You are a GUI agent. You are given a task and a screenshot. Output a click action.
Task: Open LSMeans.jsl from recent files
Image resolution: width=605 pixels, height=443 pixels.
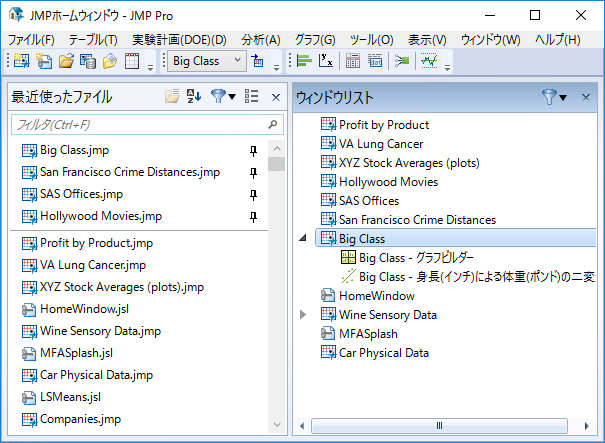[x=61, y=397]
